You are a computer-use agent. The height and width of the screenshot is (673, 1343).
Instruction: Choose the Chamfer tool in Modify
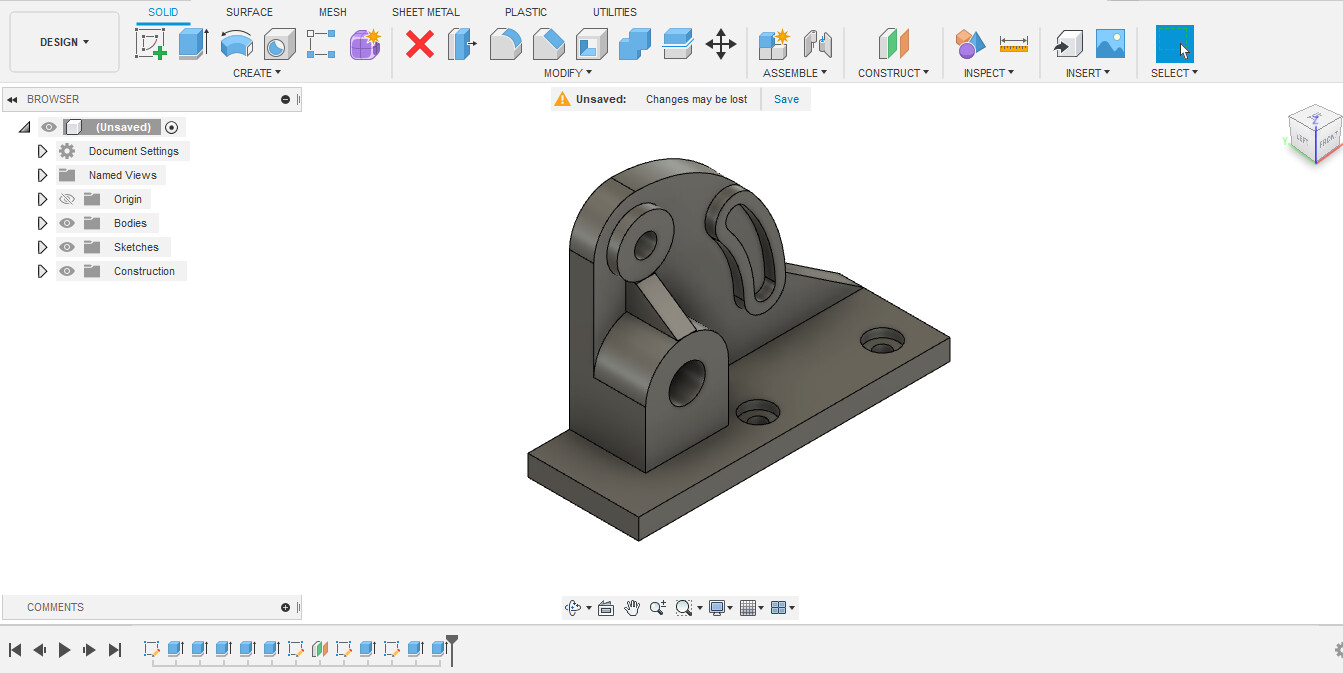548,44
